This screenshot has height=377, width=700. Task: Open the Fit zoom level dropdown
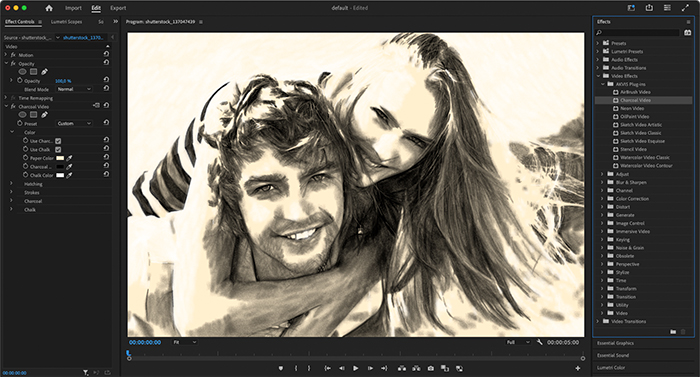pyautogui.click(x=185, y=342)
